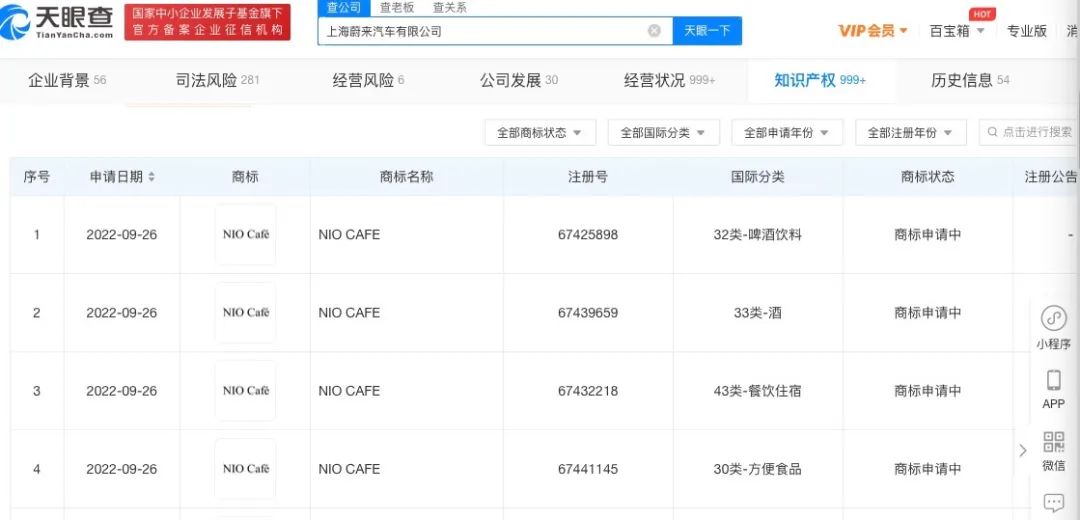Click registration number 67439659
The image size is (1080, 520).
pos(588,313)
